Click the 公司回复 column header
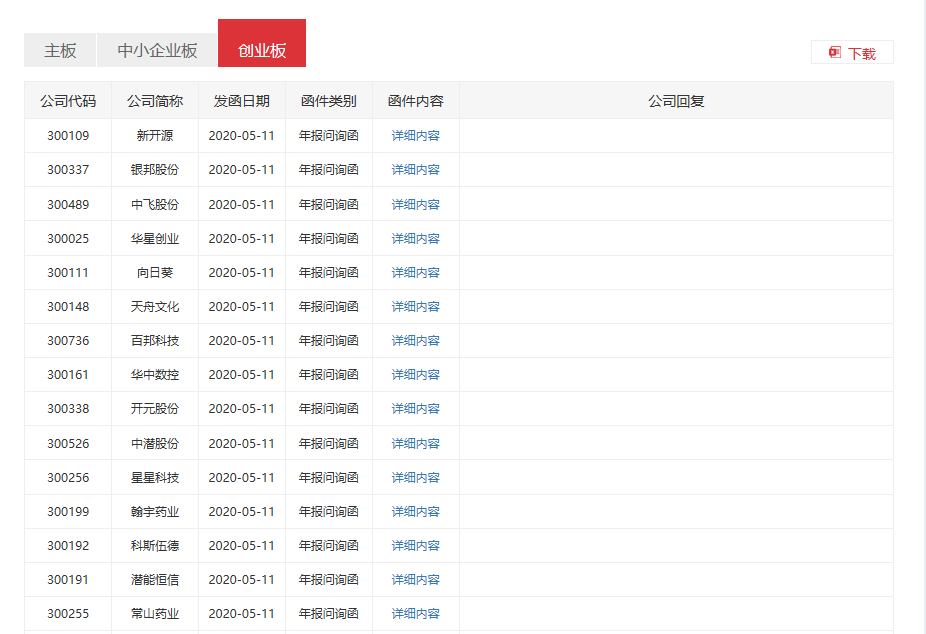This screenshot has width=926, height=634. pyautogui.click(x=676, y=101)
